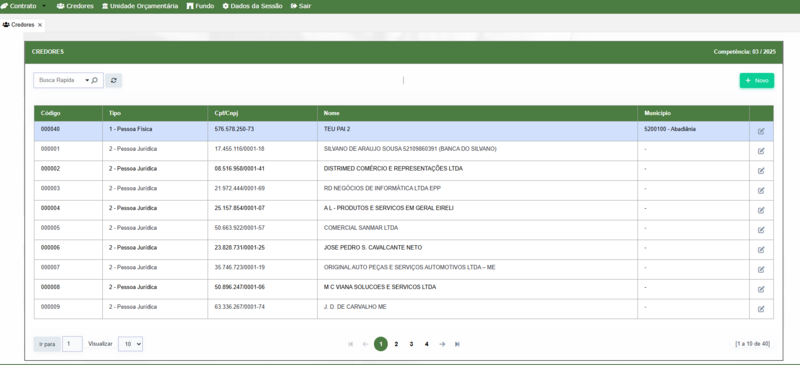Open Dados da Sessão menu item
Viewport: 800px width, 365px height.
[253, 6]
